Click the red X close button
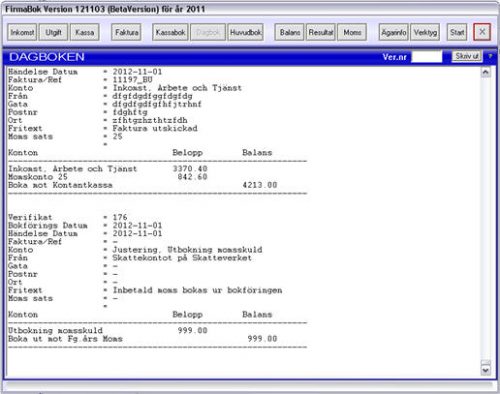This screenshot has height=394, width=500. [x=482, y=32]
